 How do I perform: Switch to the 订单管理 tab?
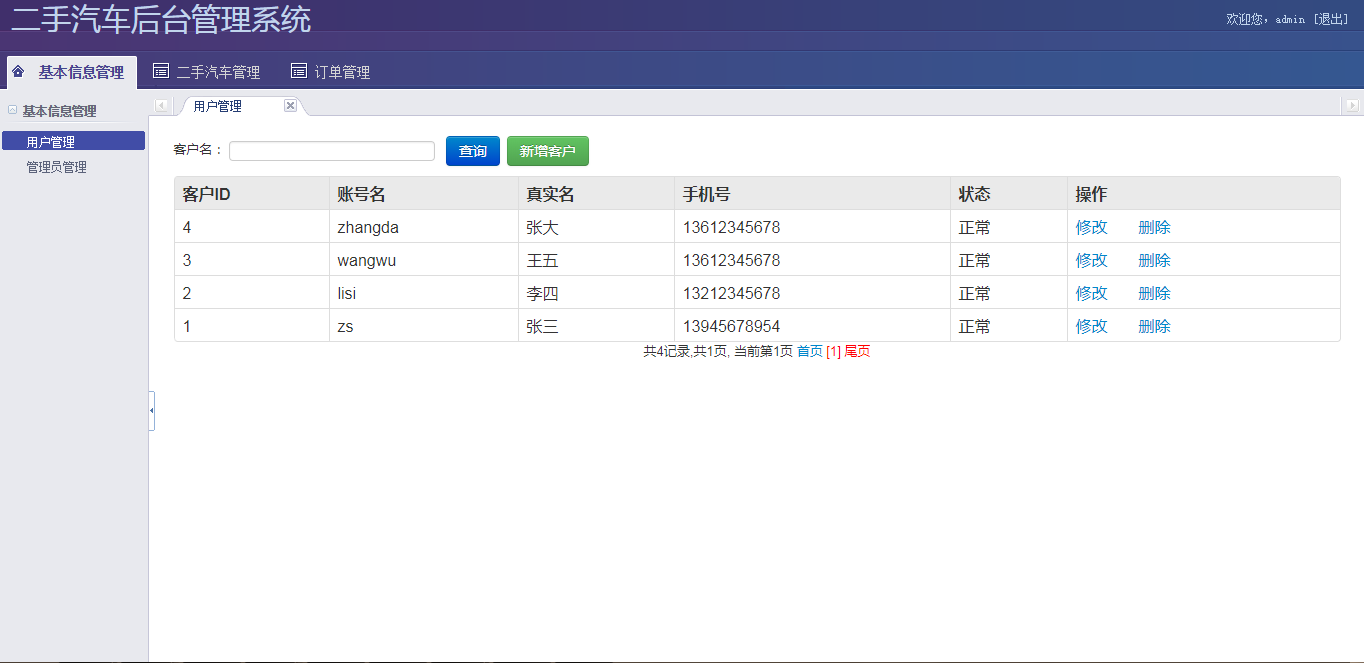330,72
